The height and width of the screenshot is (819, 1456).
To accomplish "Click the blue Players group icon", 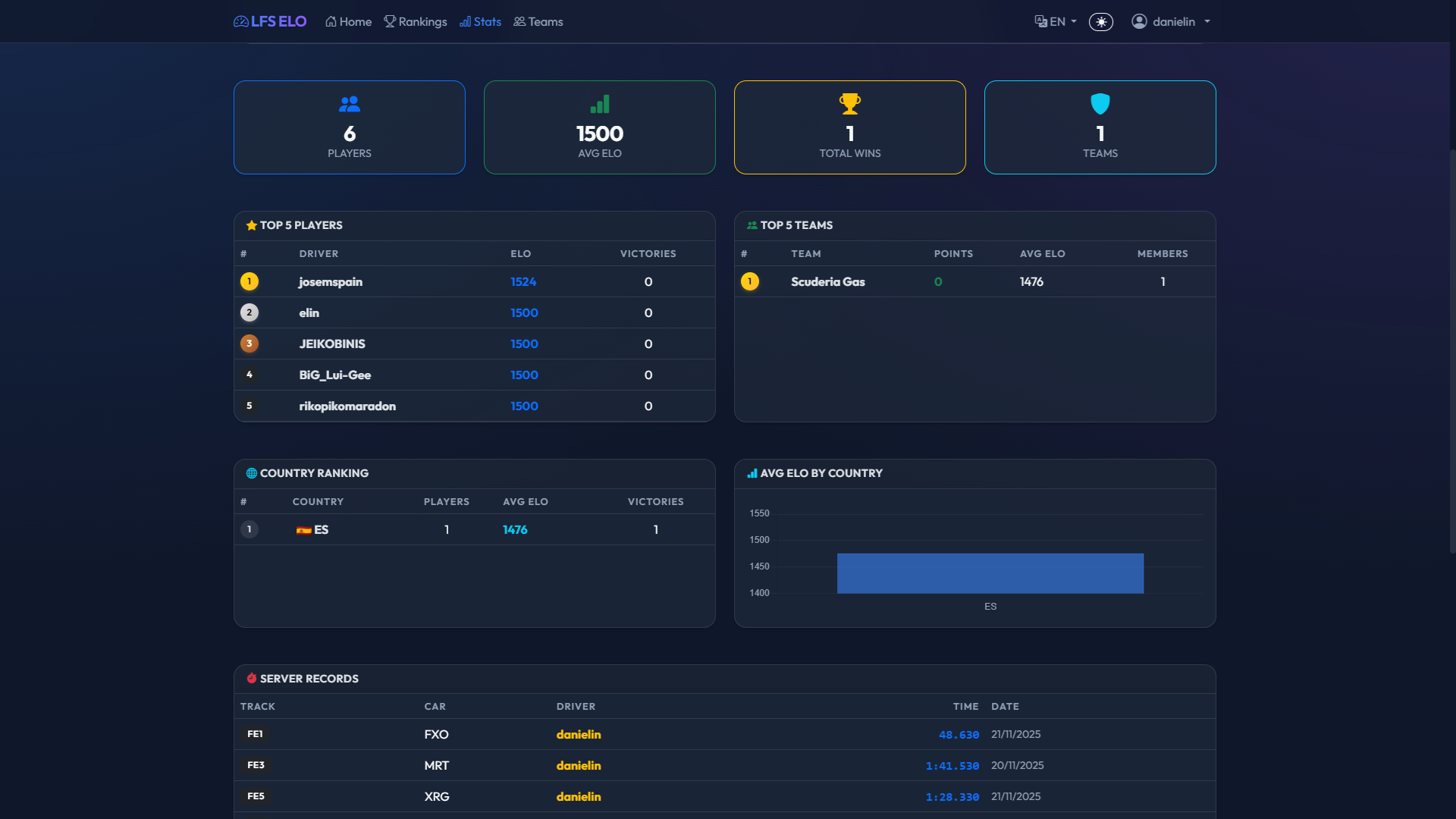I will 349,104.
